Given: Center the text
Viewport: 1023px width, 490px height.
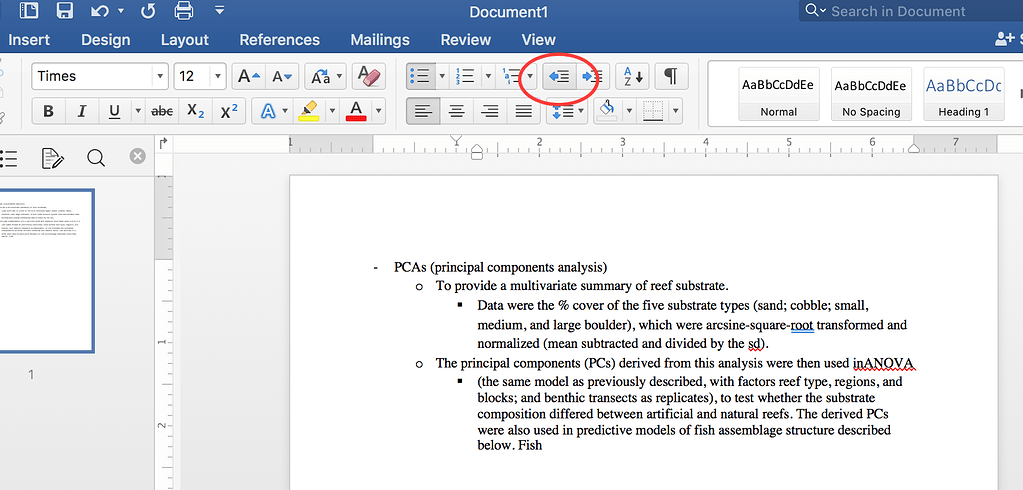Looking at the screenshot, I should coord(457,112).
